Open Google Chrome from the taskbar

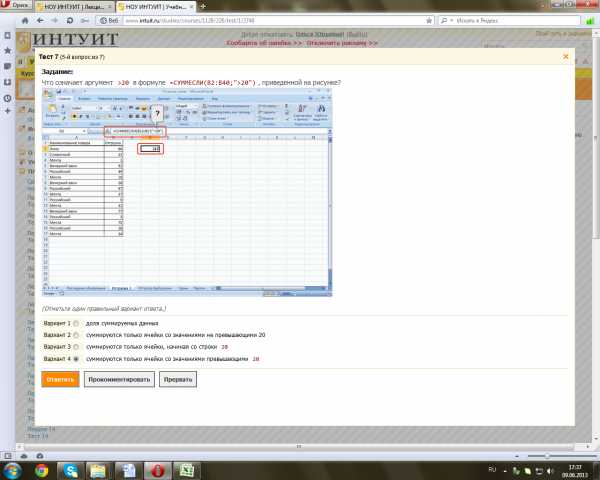pos(42,470)
